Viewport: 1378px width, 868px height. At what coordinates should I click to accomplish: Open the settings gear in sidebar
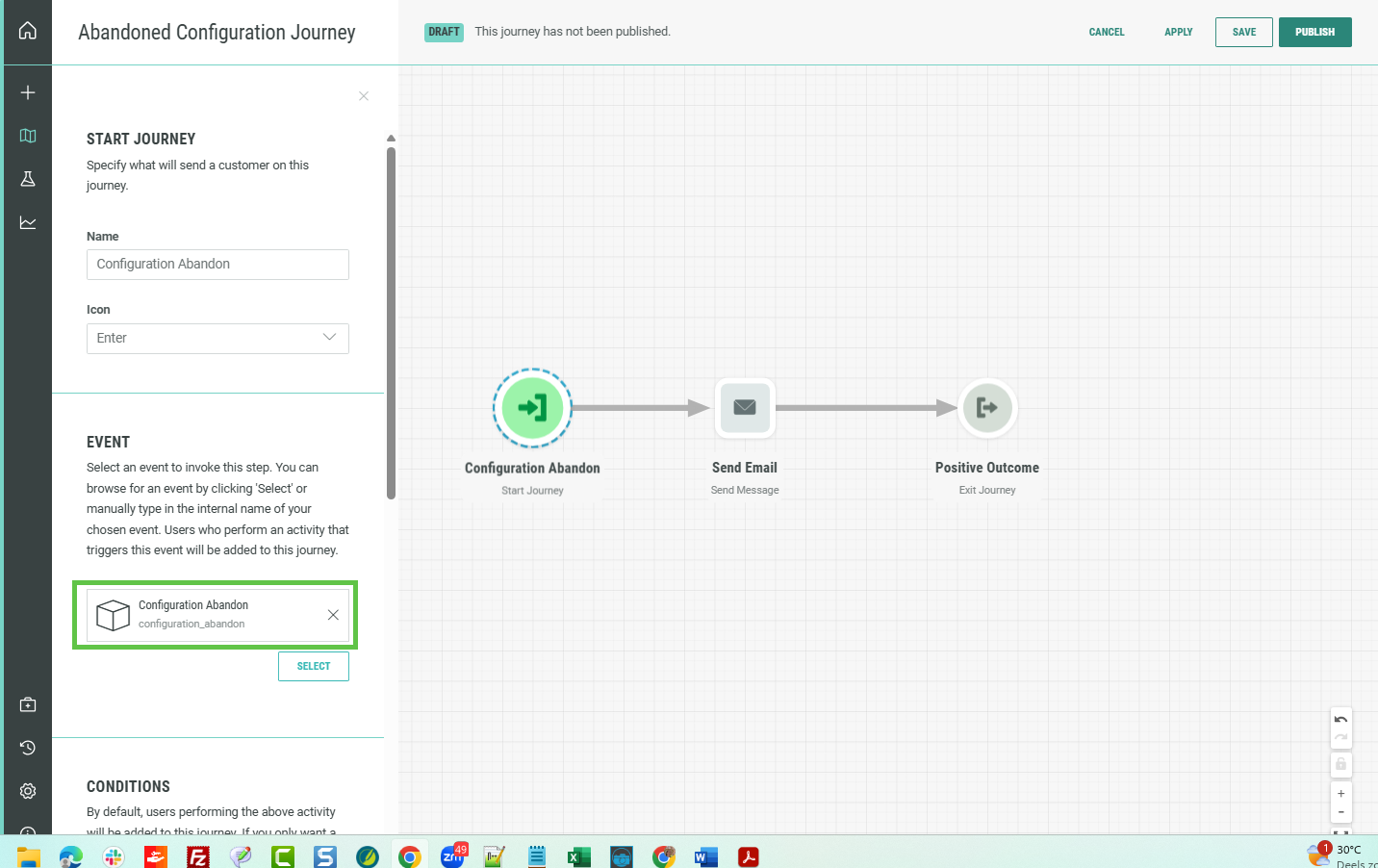pyautogui.click(x=28, y=791)
